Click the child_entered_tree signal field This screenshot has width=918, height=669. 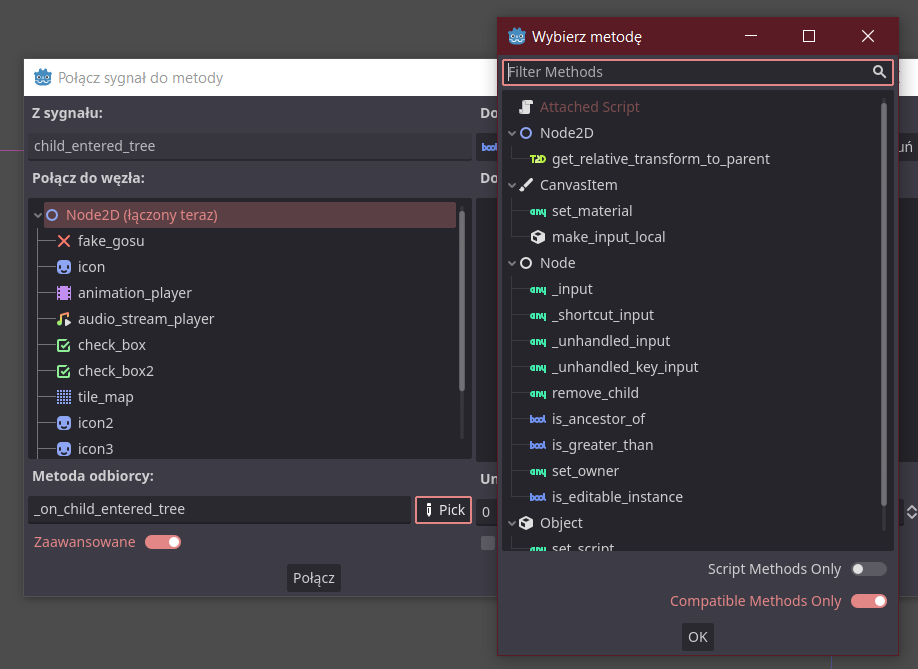point(250,146)
